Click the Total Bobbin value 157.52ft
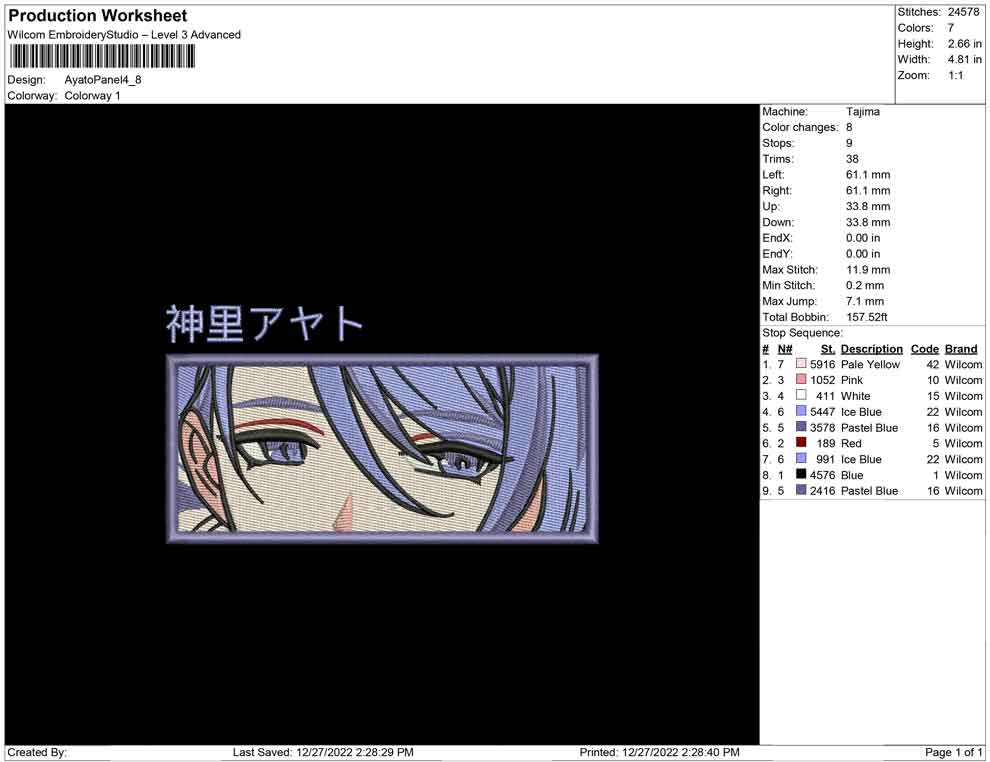Screen dimensions: 990x762 tap(867, 317)
